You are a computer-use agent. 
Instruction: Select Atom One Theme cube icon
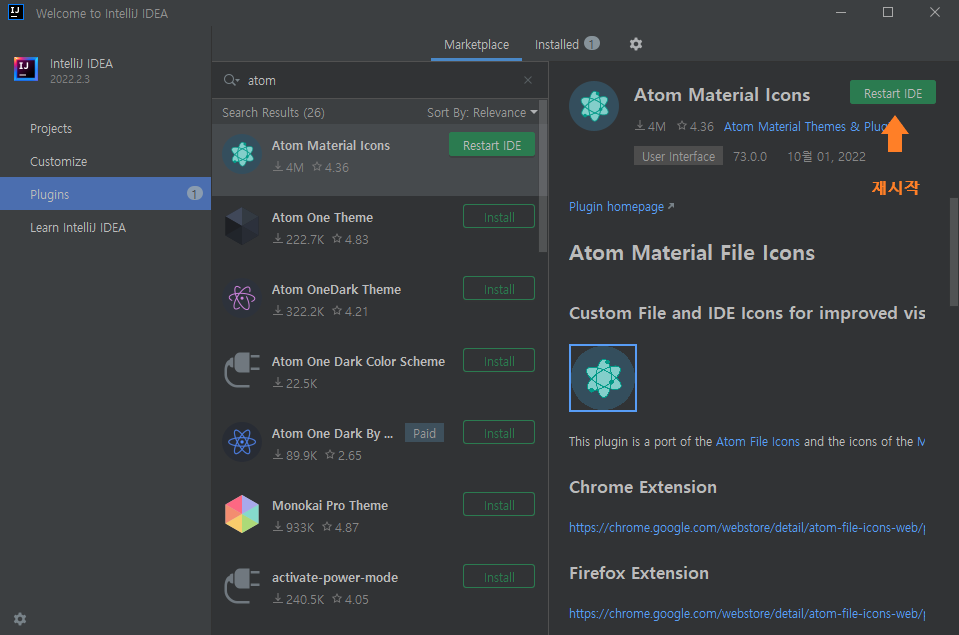tap(243, 226)
